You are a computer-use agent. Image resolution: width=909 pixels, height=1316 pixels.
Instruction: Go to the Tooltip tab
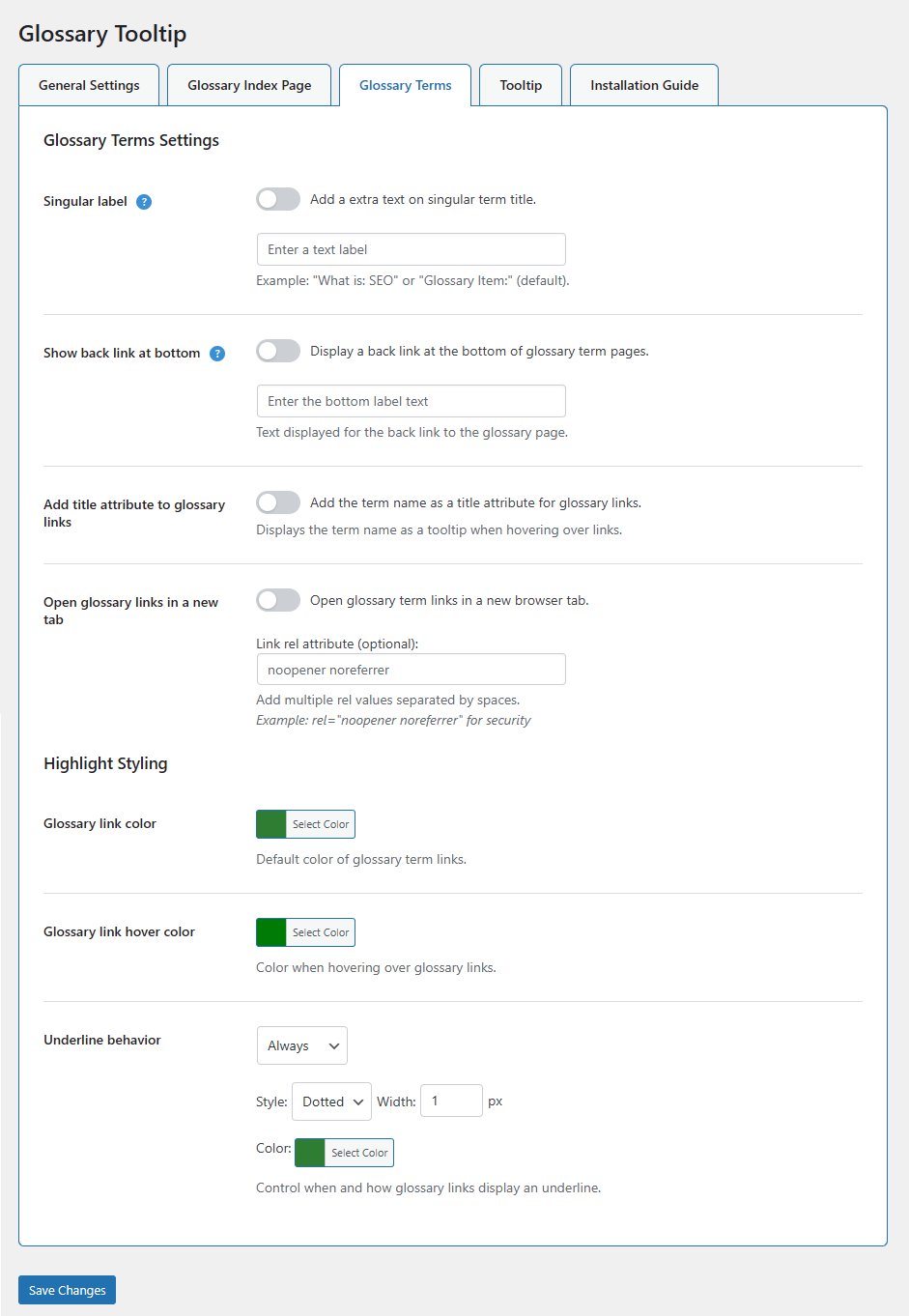tap(521, 85)
